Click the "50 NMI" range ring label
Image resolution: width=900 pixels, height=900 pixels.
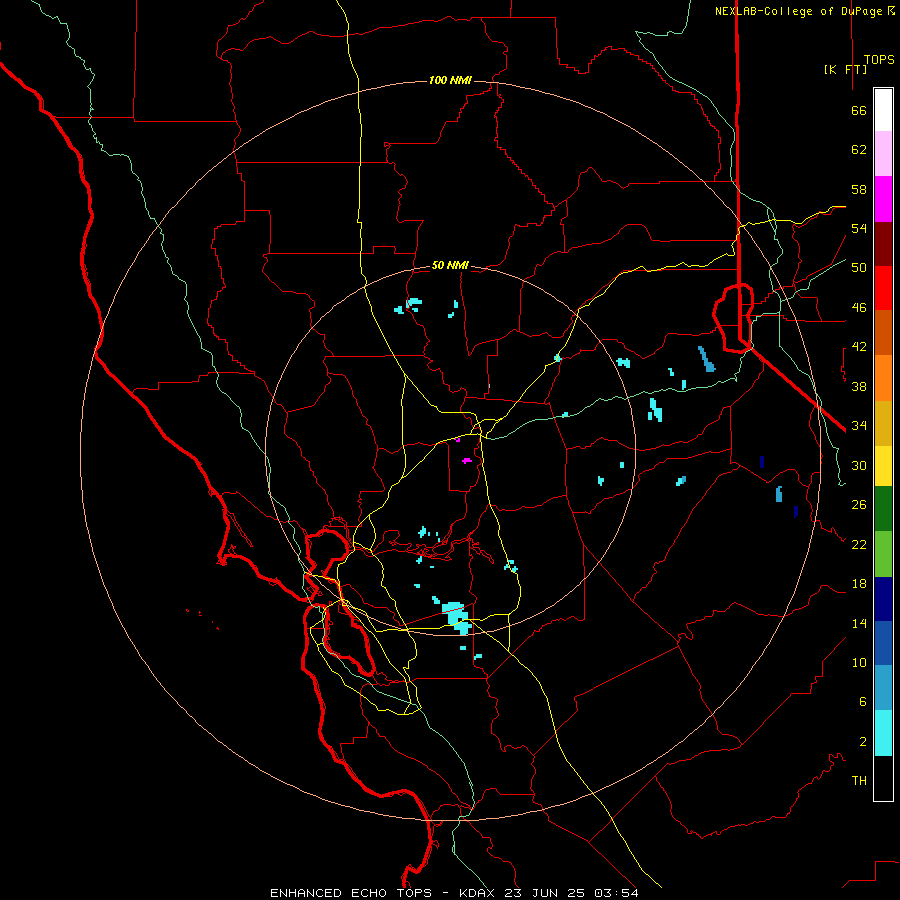450,265
